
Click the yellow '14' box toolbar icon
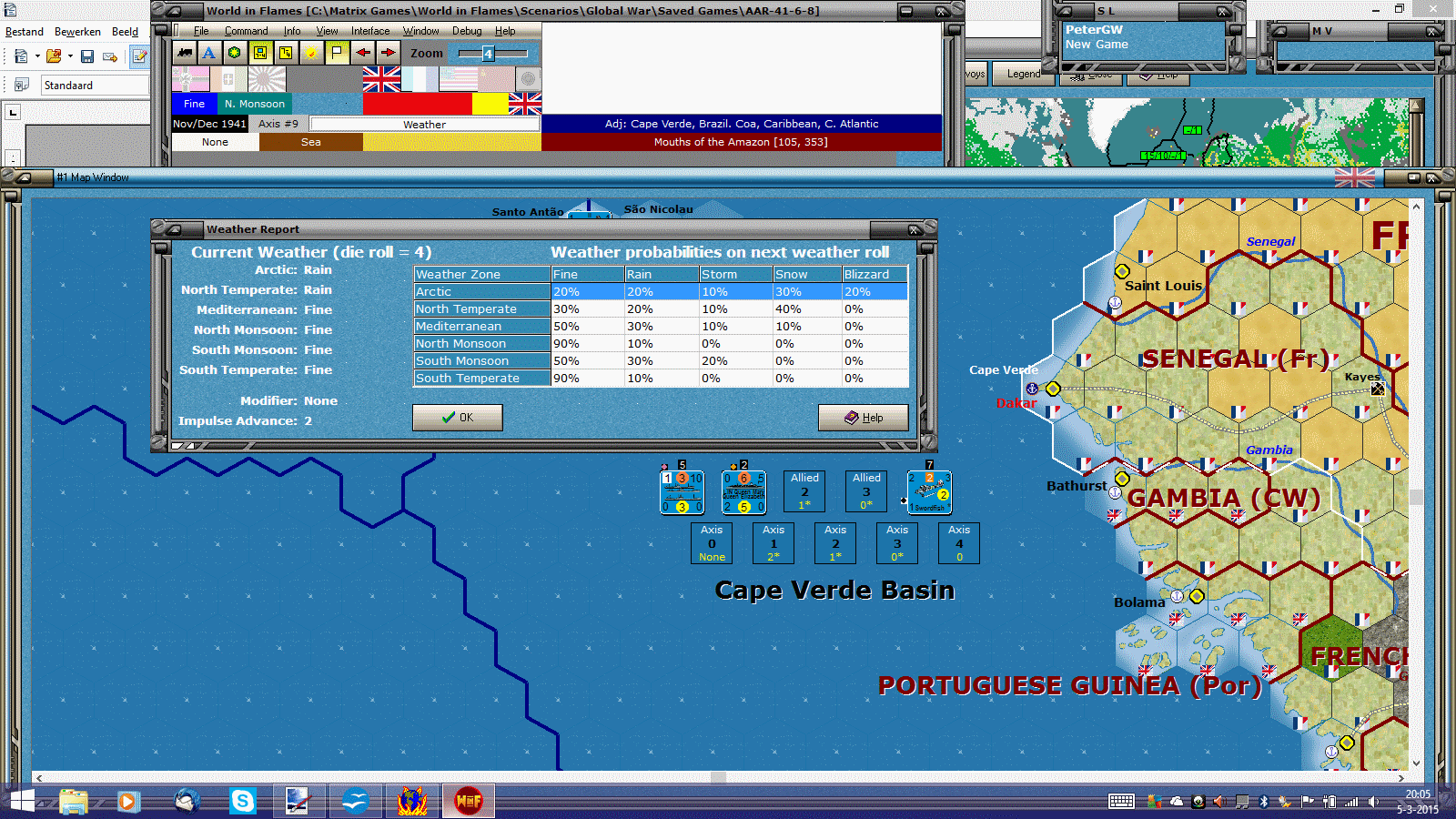(x=286, y=53)
